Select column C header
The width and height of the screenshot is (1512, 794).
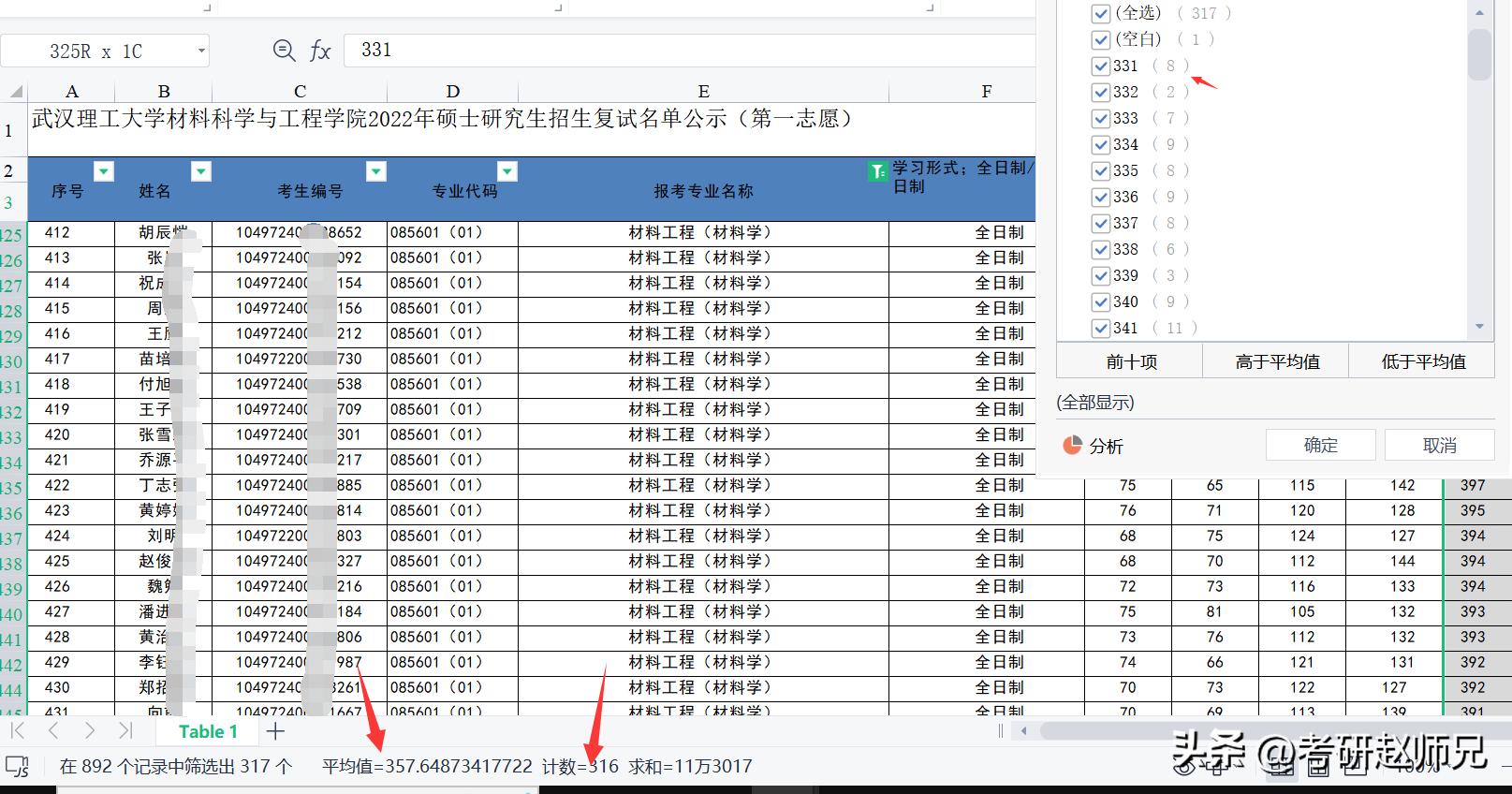coord(300,92)
